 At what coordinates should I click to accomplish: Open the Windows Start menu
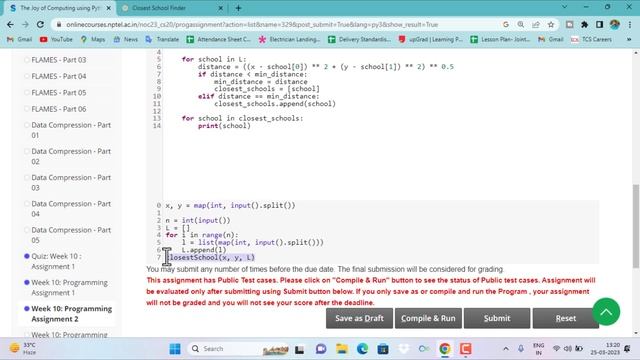point(175,349)
